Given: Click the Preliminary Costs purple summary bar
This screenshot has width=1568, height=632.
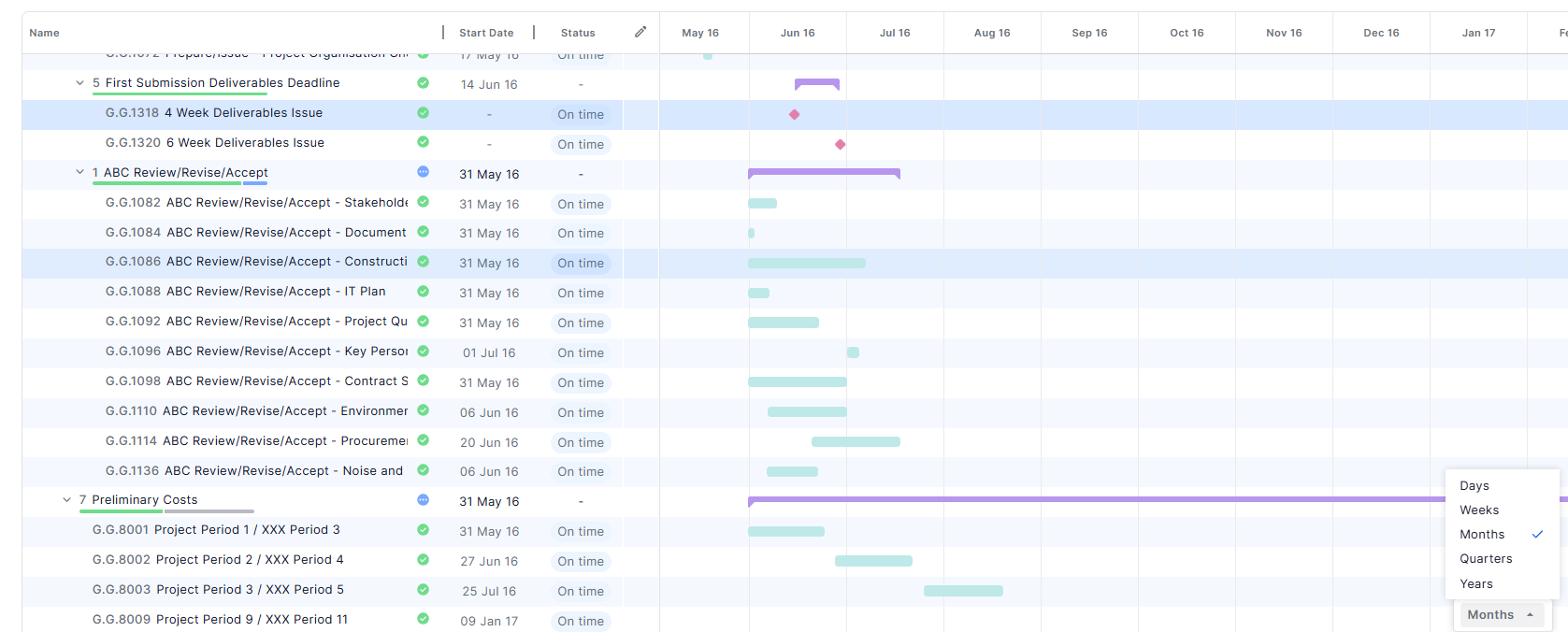Looking at the screenshot, I should (1096, 500).
